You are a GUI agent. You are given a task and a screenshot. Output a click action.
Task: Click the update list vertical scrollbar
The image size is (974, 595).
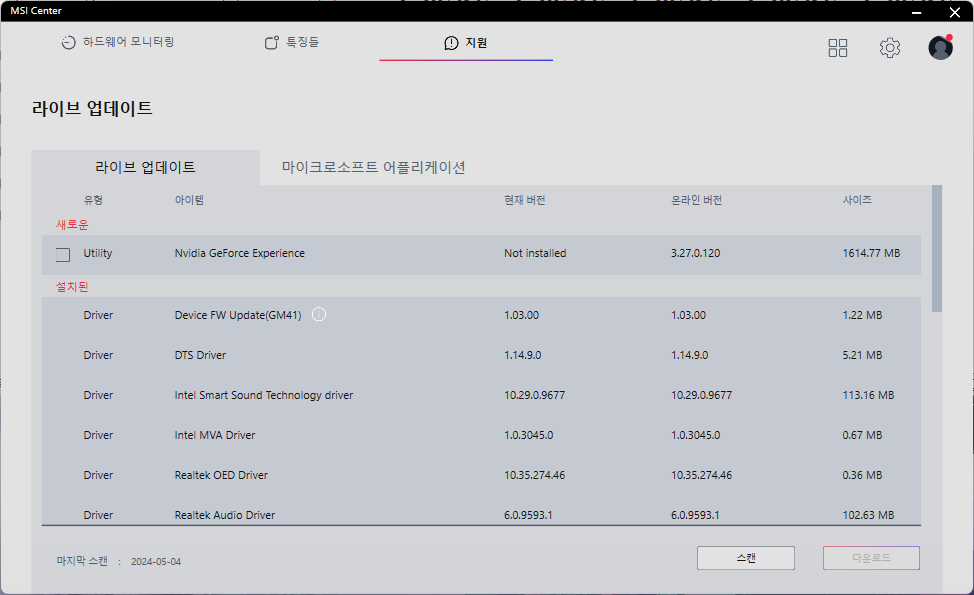(x=937, y=248)
